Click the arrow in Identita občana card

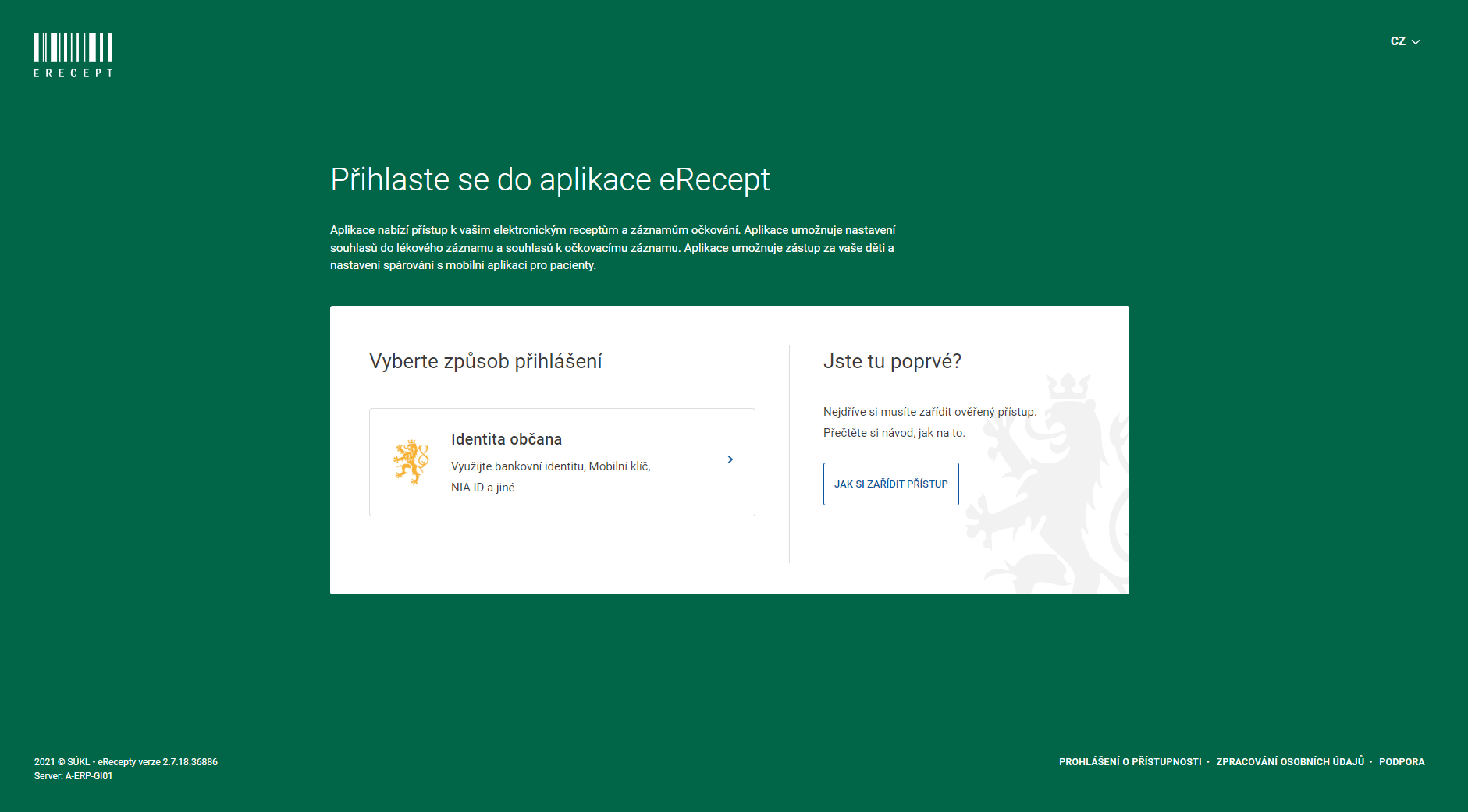(x=730, y=459)
